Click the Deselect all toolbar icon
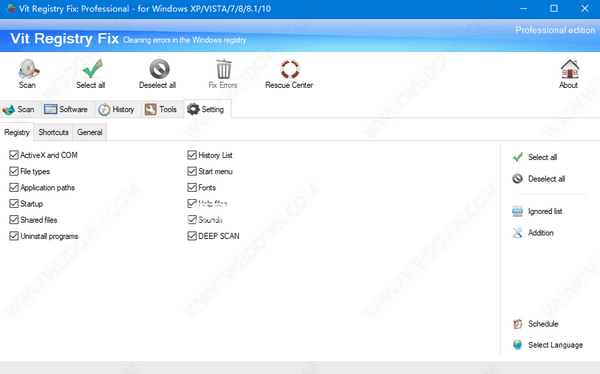The height and width of the screenshot is (374, 600). tap(159, 69)
